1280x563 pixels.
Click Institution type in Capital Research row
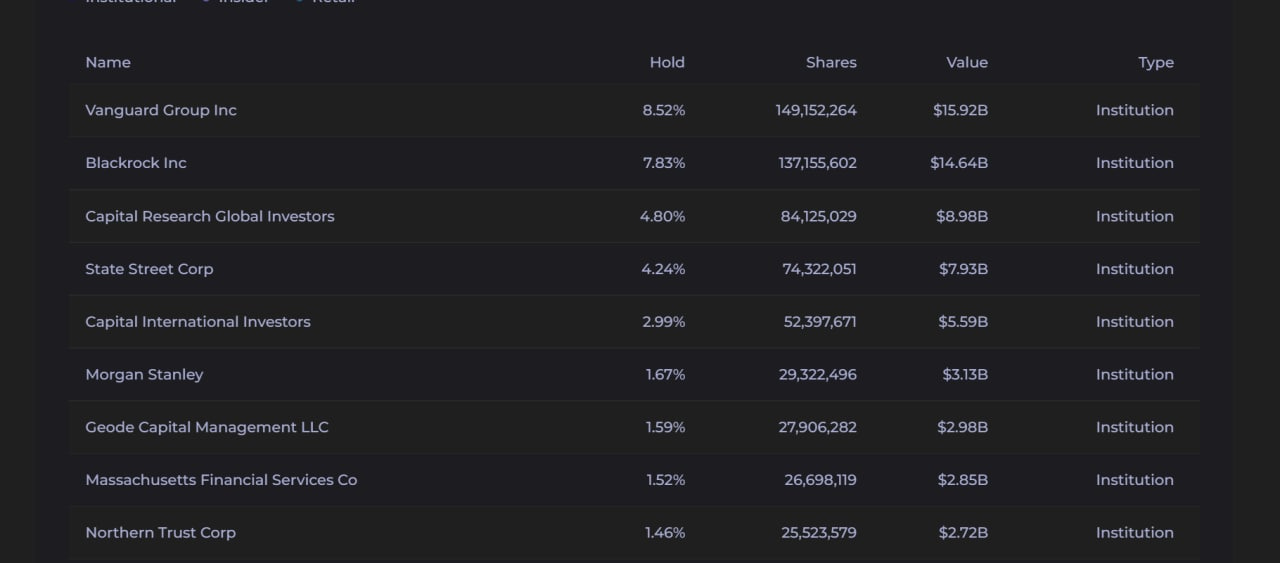[1135, 216]
